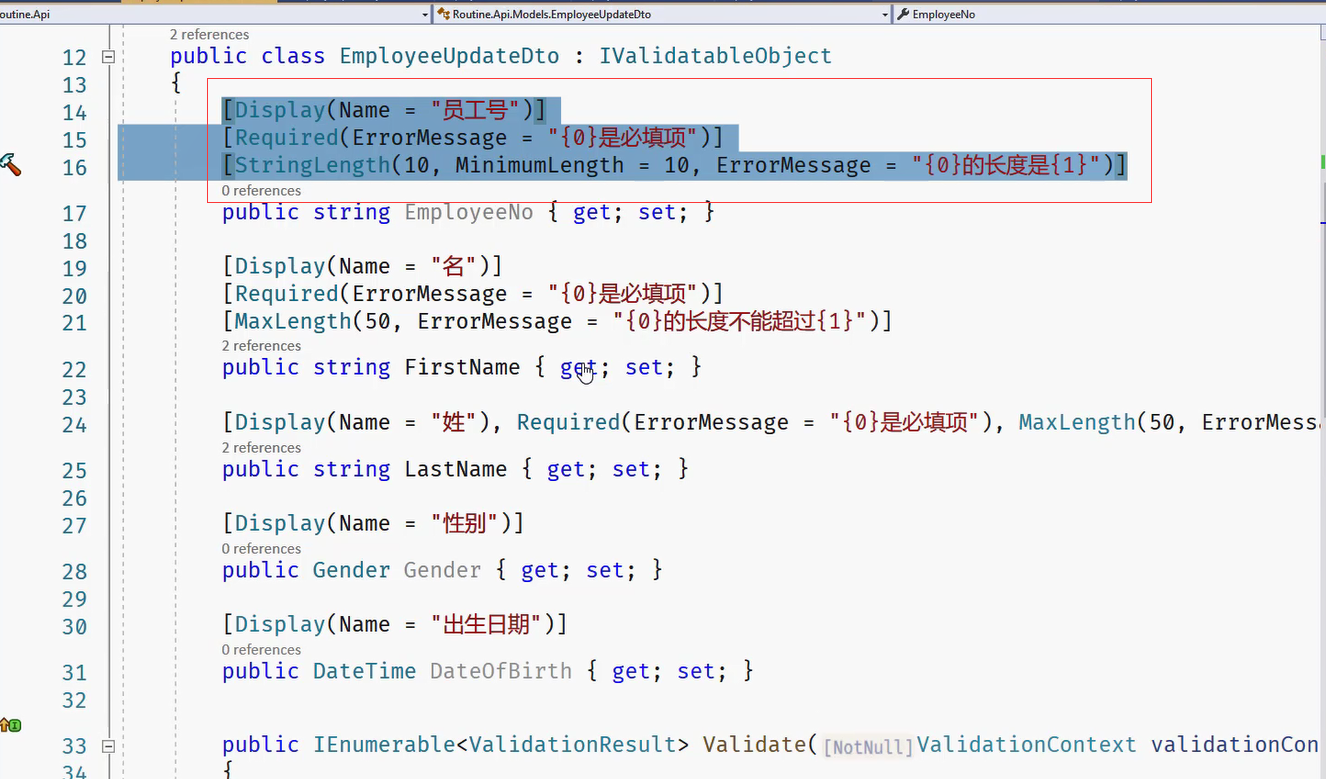Collapse the Validate method at line 33

click(x=108, y=746)
